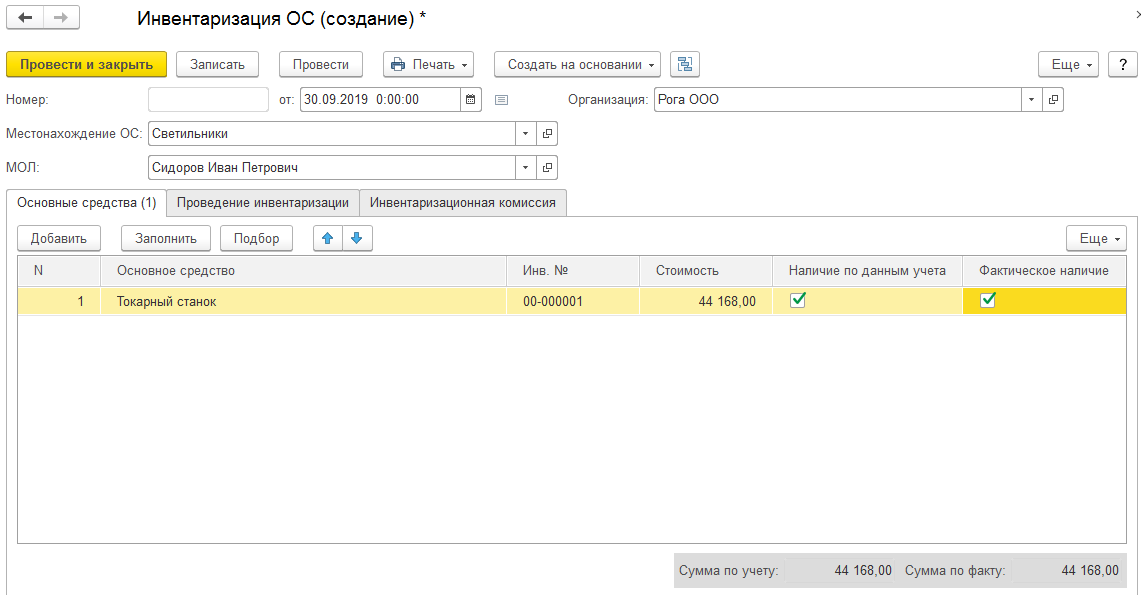This screenshot has height=595, width=1141.
Task: Click the forward navigation arrow
Action: tap(61, 18)
